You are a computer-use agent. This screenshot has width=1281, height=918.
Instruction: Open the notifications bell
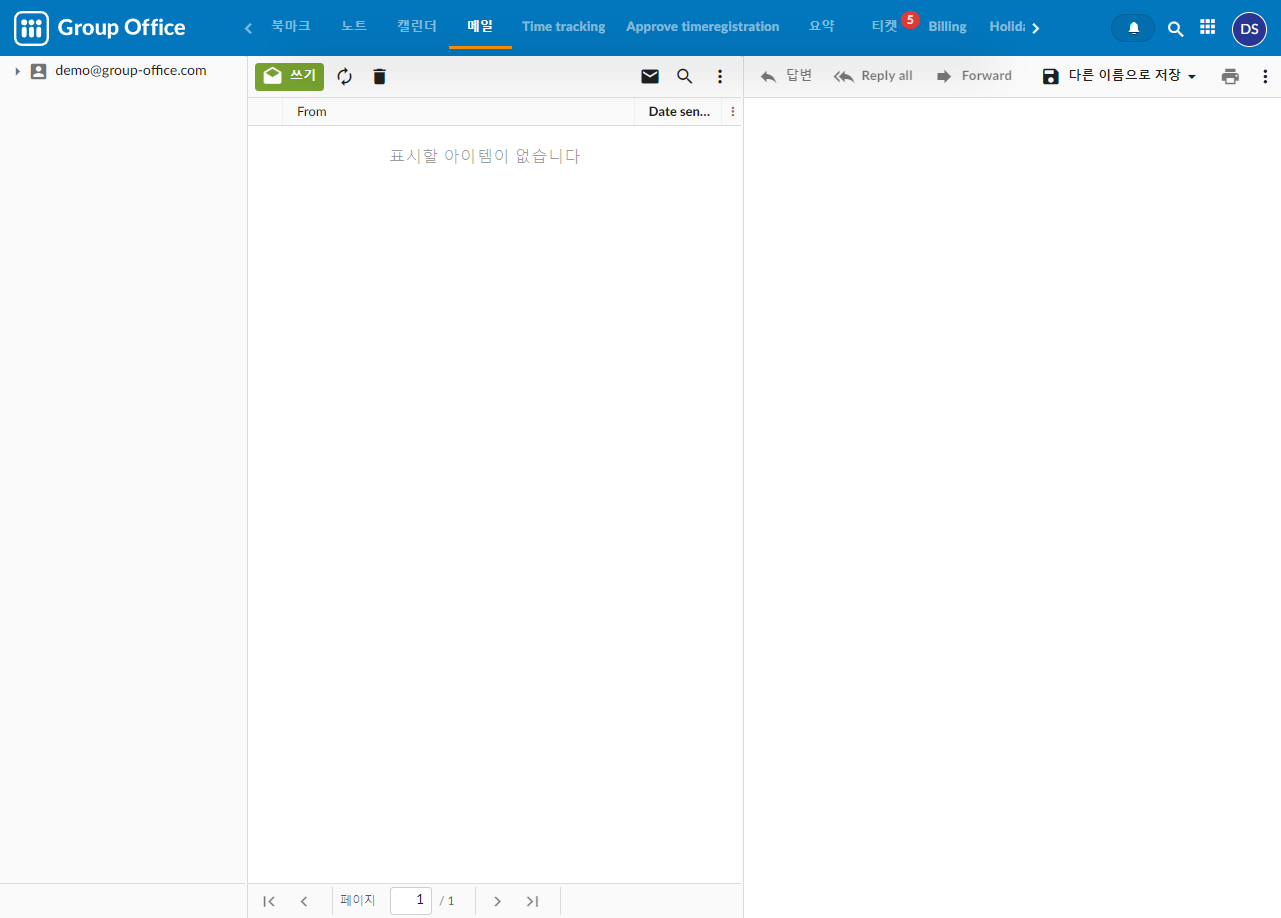1133,28
